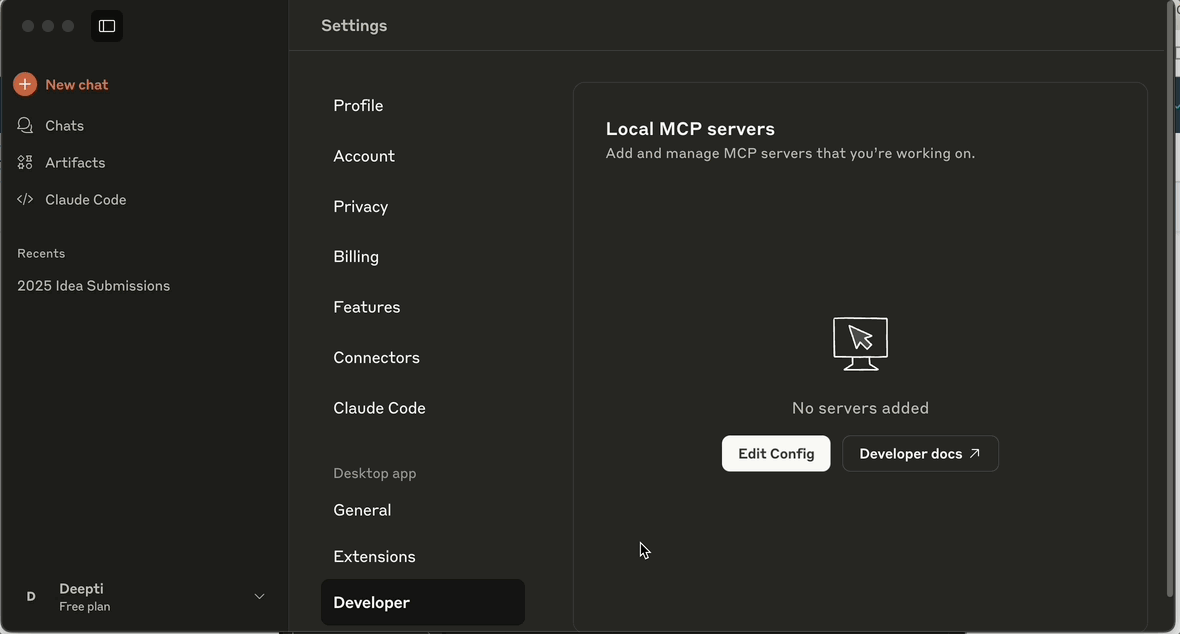
Task: Expand the Deepti account options chevron
Action: coord(259,596)
